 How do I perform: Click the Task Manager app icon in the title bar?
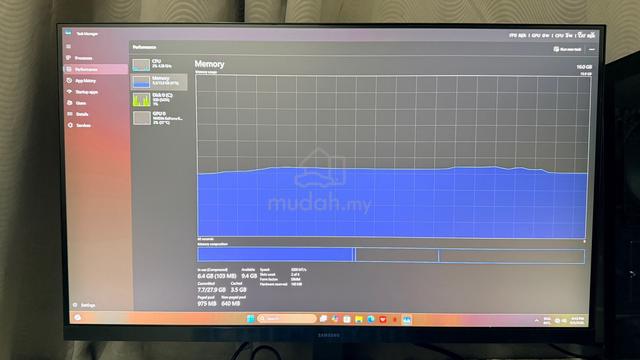69,33
